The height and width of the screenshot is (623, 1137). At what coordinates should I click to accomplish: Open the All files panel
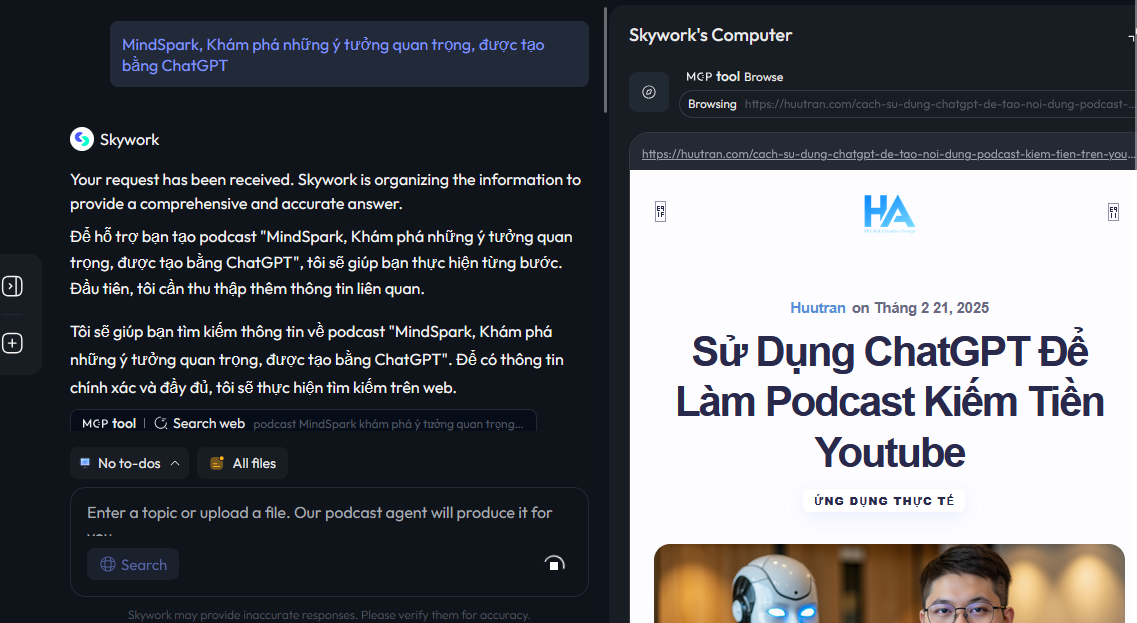tap(243, 463)
